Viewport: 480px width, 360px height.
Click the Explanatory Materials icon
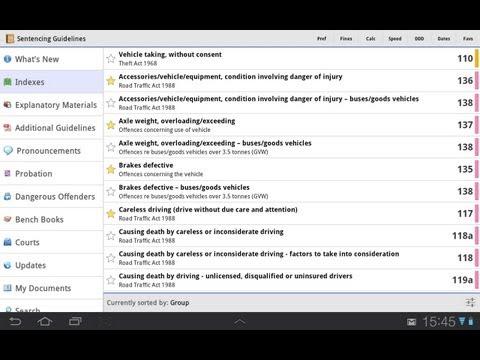click(7, 105)
